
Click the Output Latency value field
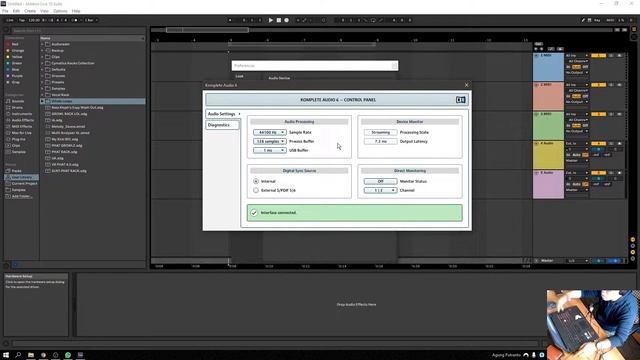(x=380, y=141)
